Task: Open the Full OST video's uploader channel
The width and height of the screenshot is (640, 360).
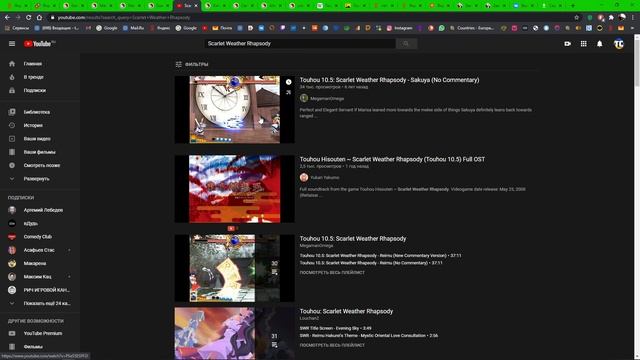Action: point(325,178)
